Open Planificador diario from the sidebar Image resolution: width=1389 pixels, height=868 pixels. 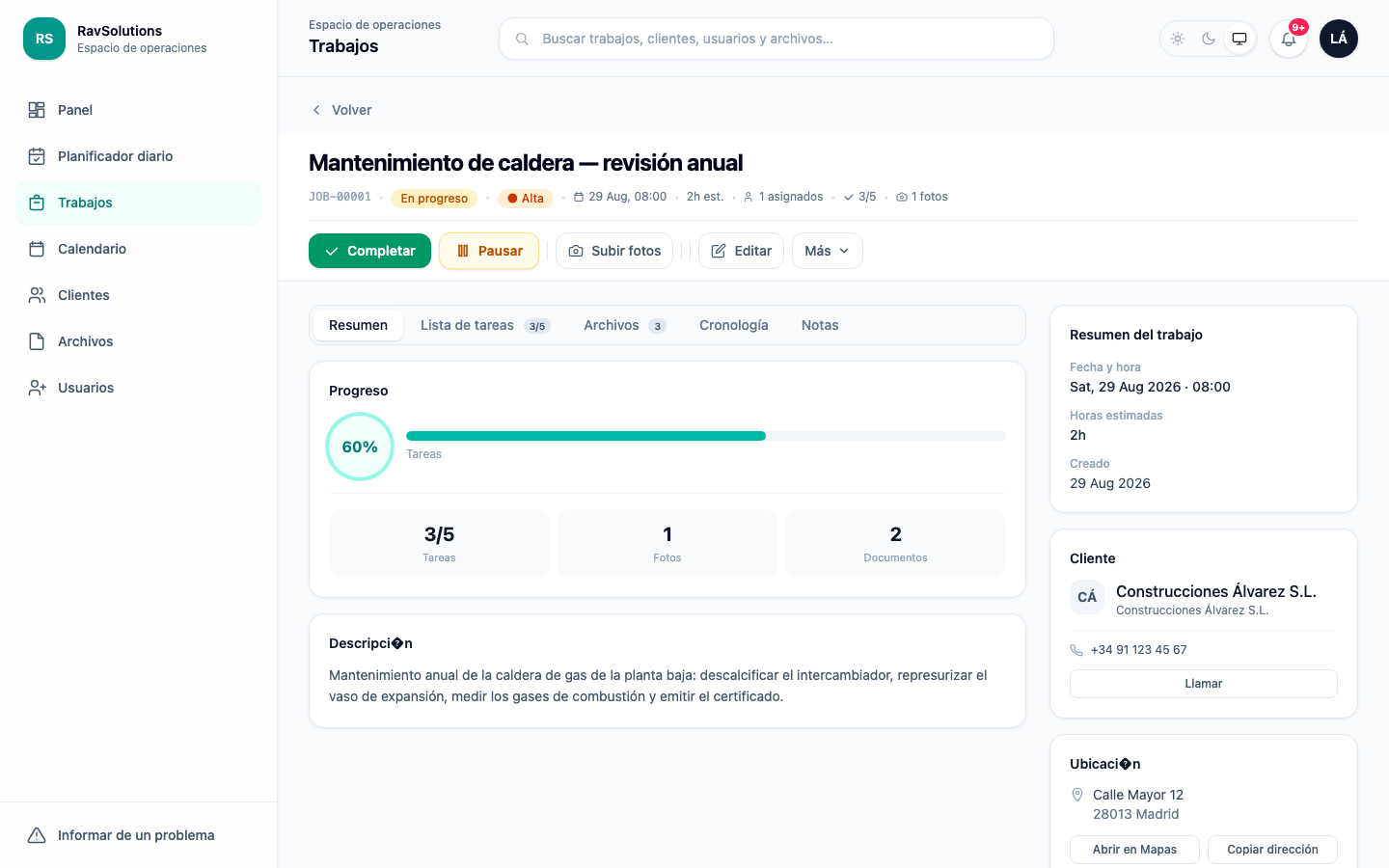click(x=139, y=156)
